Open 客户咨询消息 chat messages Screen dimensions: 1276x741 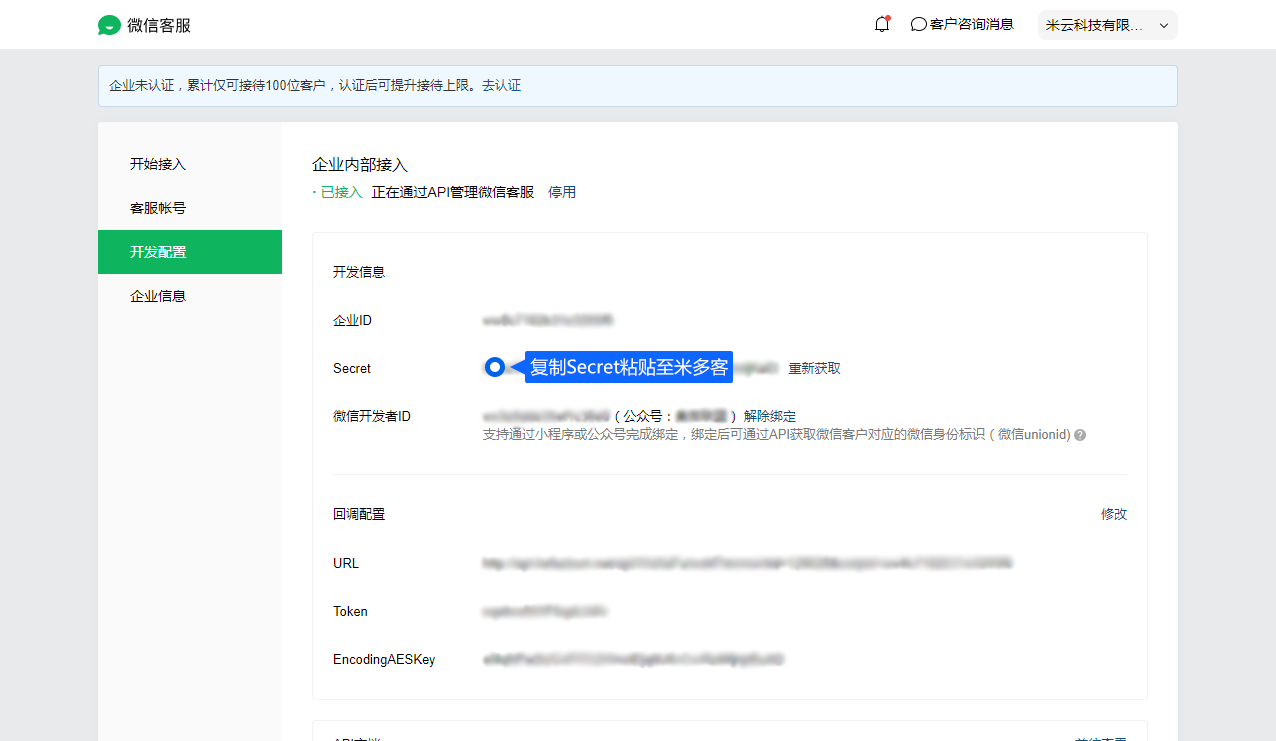click(x=962, y=25)
